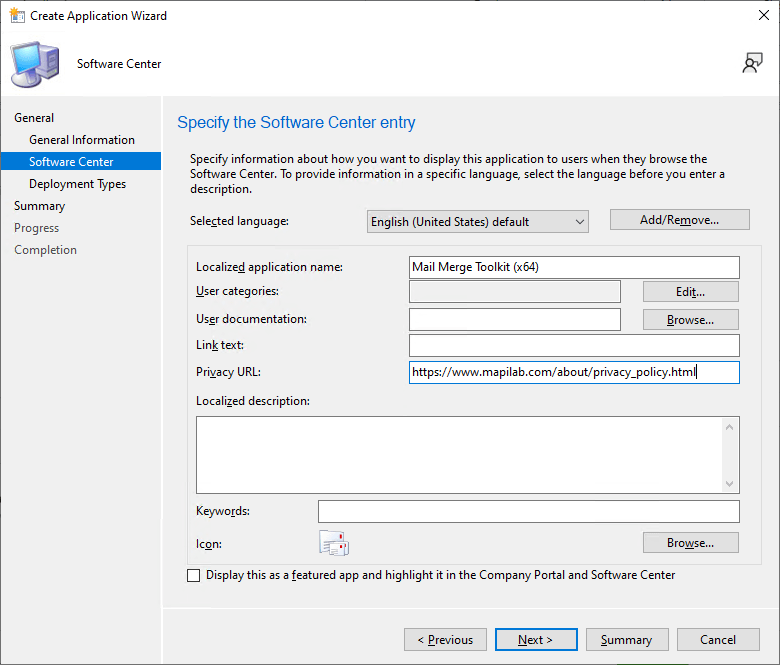Browse for an application icon
Screen dimensions: 780x665
coord(690,543)
